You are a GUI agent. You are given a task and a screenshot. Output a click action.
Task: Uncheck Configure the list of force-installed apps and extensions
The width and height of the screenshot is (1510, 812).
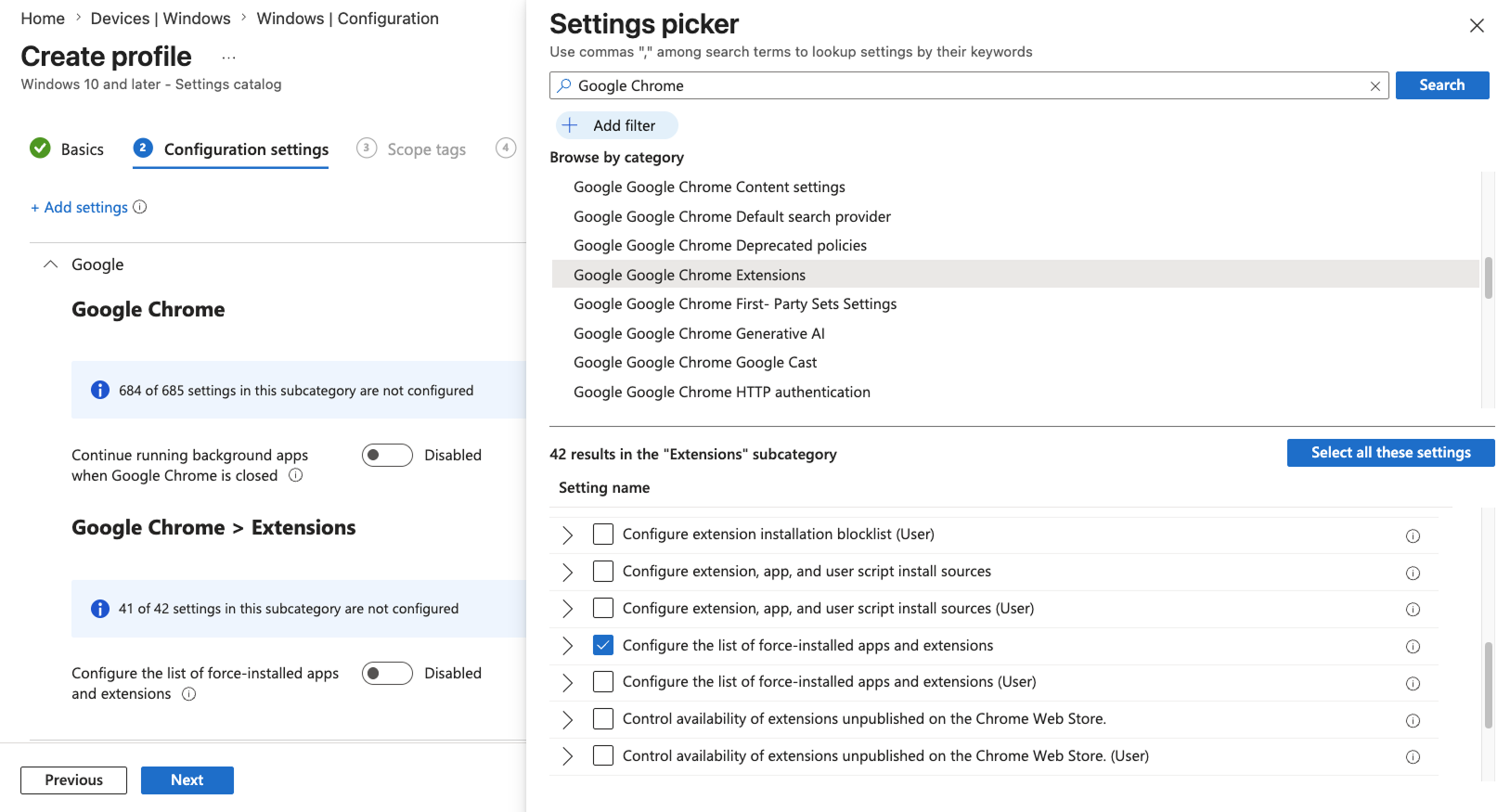coord(603,645)
